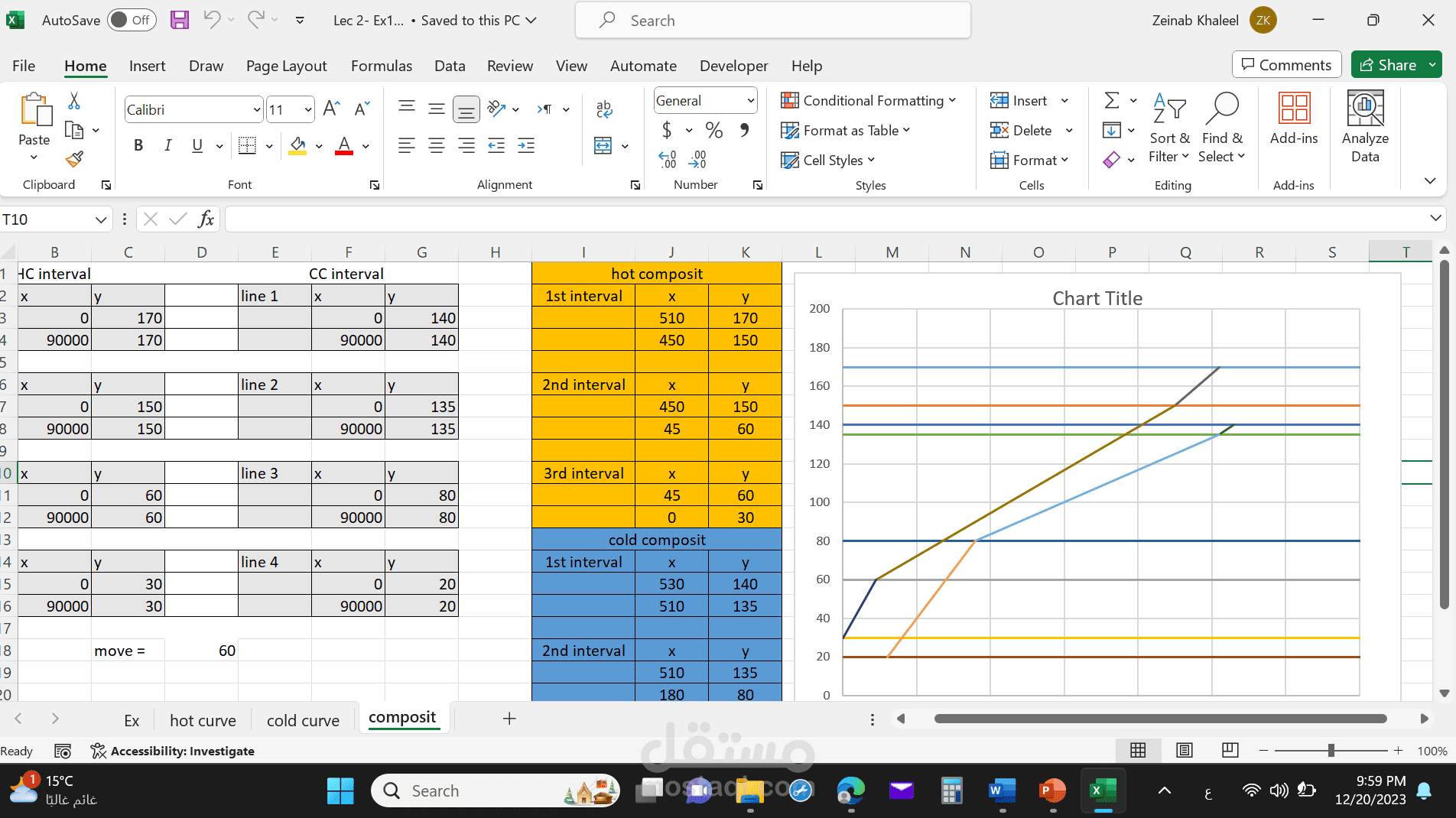Screen dimensions: 1456x818
Task: Apply the red Font Color
Action: point(344,145)
